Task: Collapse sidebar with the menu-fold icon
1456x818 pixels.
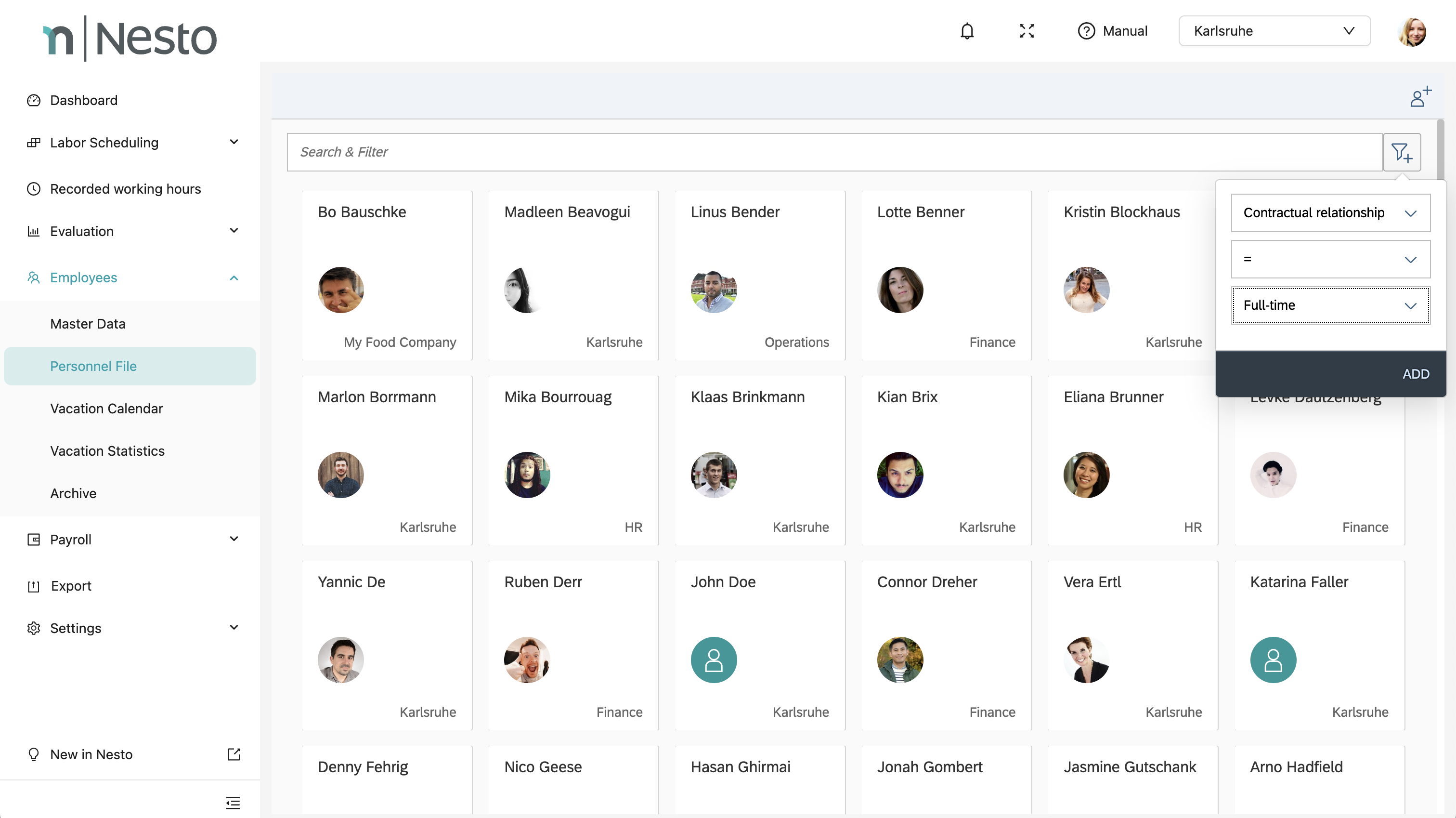Action: (x=233, y=802)
